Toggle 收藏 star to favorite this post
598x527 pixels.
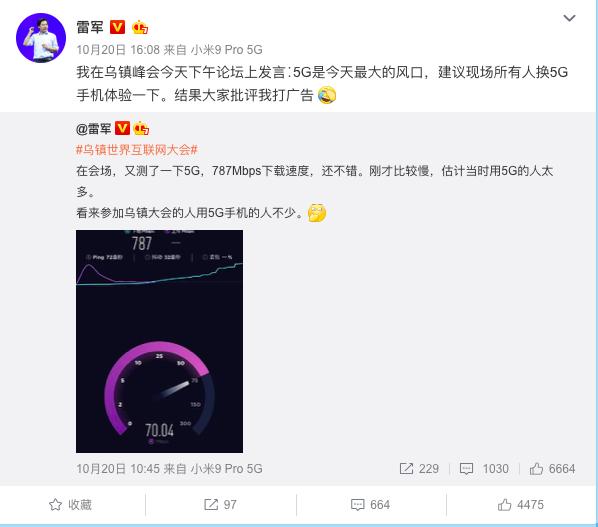(71, 505)
